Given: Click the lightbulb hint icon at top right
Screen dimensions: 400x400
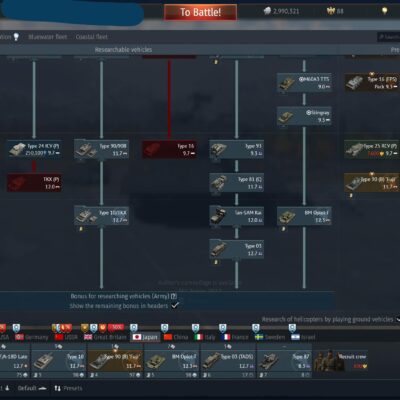Looking at the screenshot, I should (x=384, y=11).
